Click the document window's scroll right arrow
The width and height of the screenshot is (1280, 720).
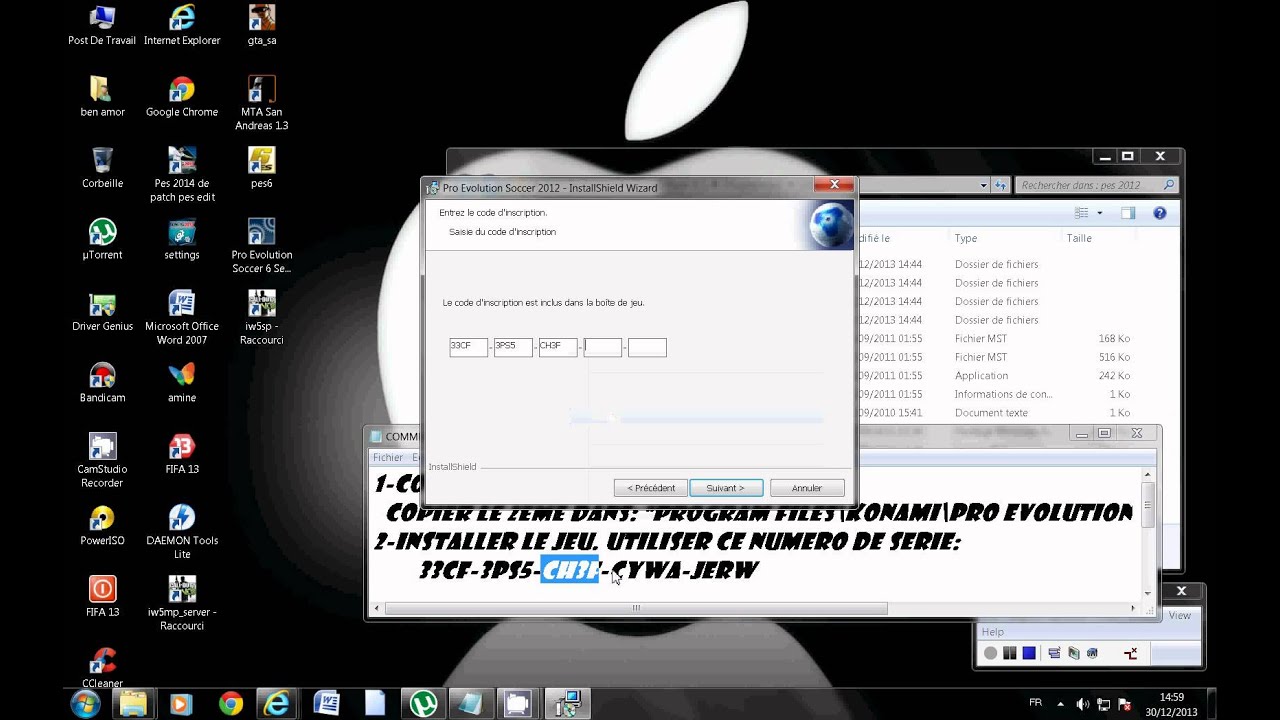pyautogui.click(x=1133, y=608)
